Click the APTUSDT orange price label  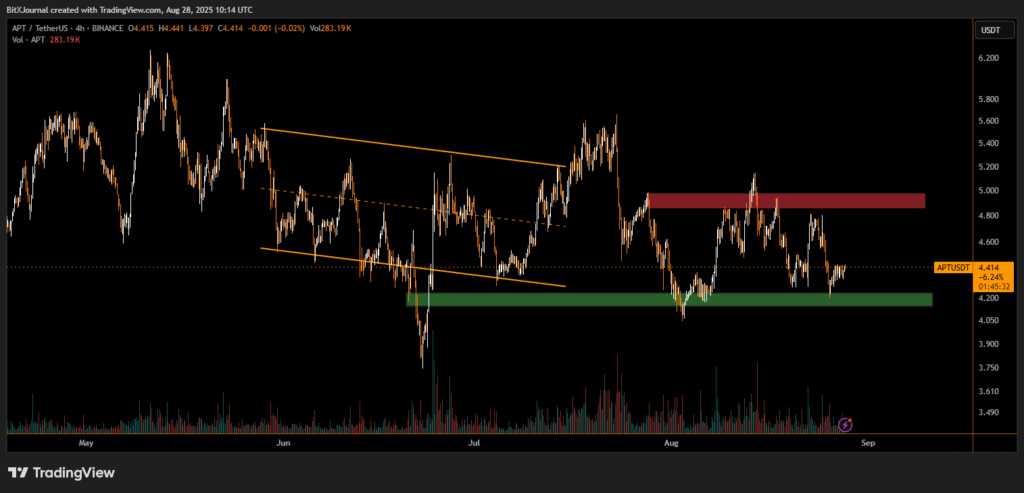click(953, 268)
